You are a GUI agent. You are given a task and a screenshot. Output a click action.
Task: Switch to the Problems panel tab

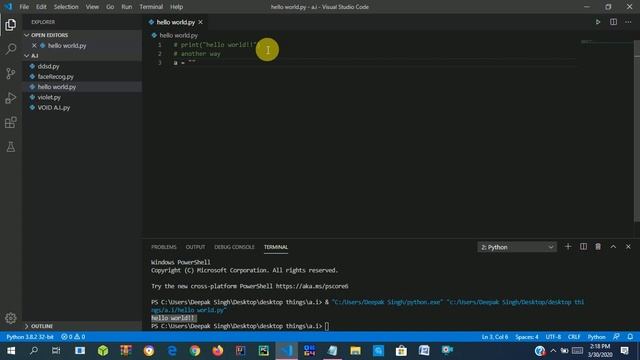coord(164,247)
